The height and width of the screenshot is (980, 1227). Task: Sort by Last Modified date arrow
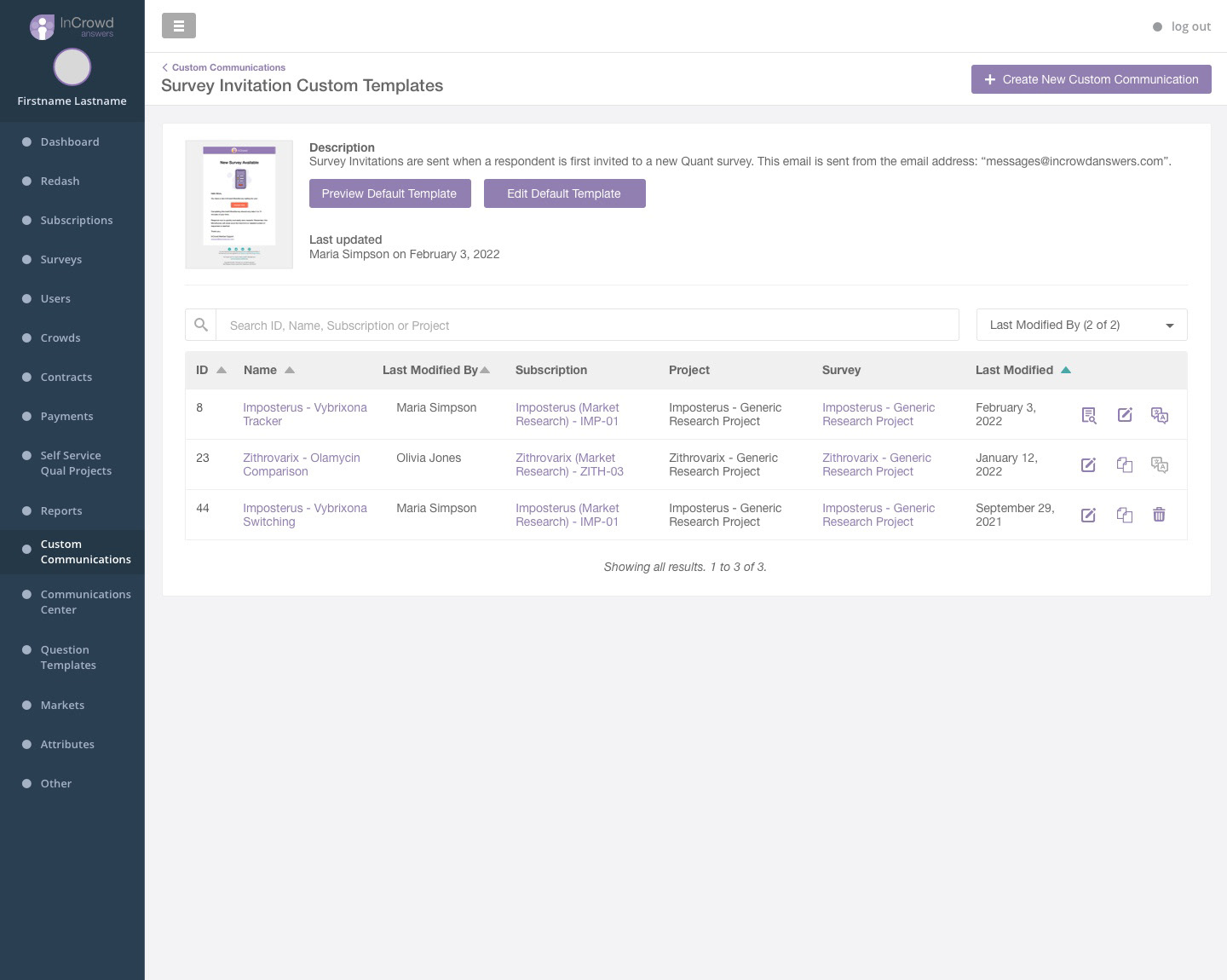(1066, 370)
